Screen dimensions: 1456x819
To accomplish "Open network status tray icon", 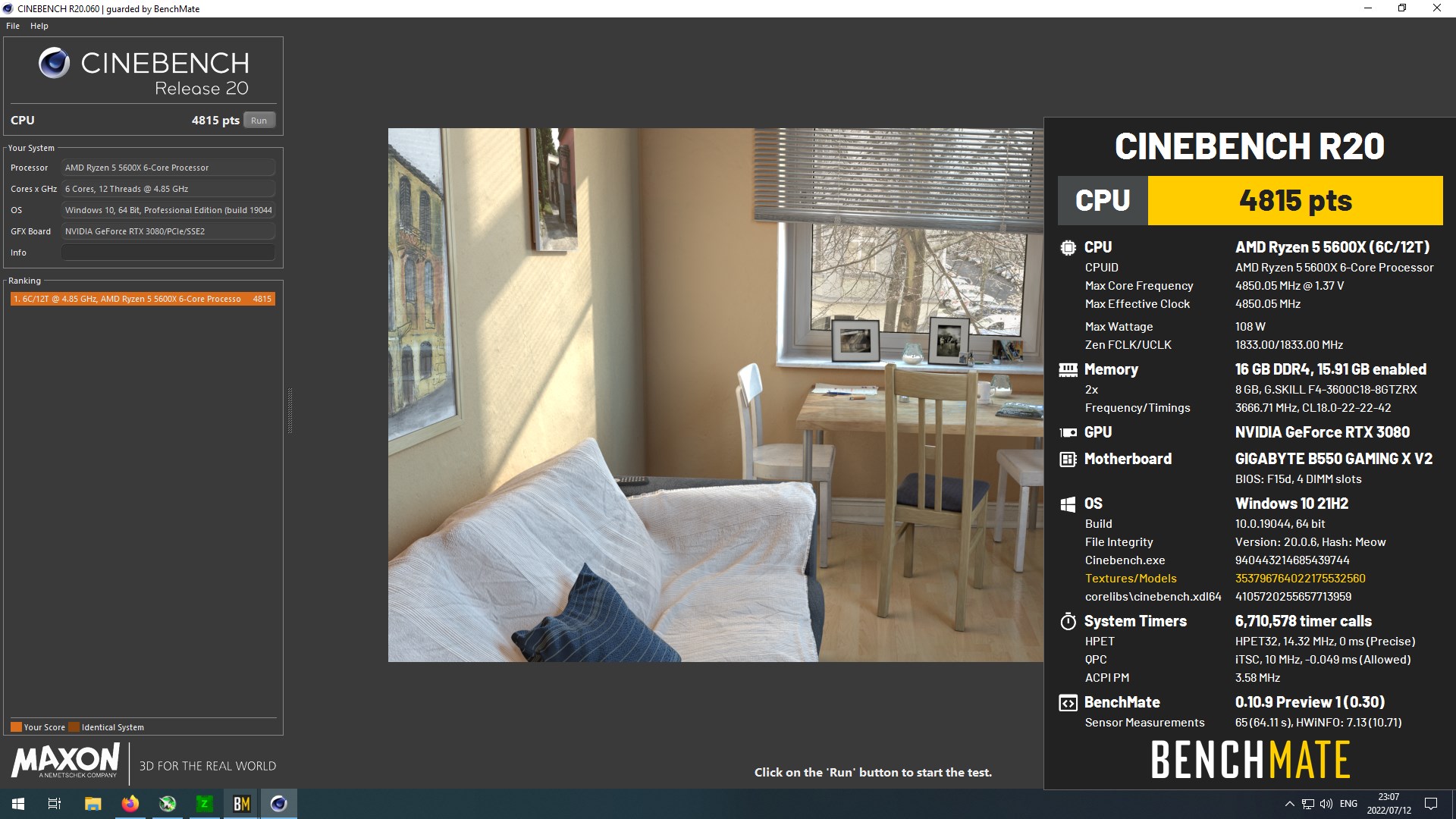I will click(x=1308, y=804).
